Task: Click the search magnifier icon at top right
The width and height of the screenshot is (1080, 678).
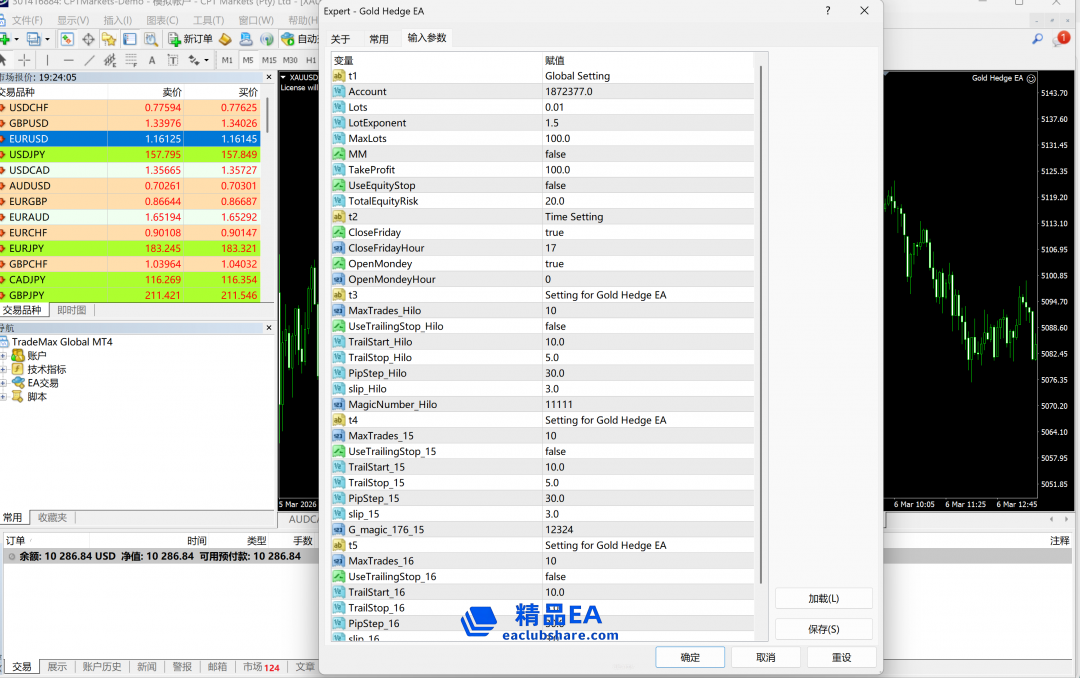Action: coord(1037,39)
